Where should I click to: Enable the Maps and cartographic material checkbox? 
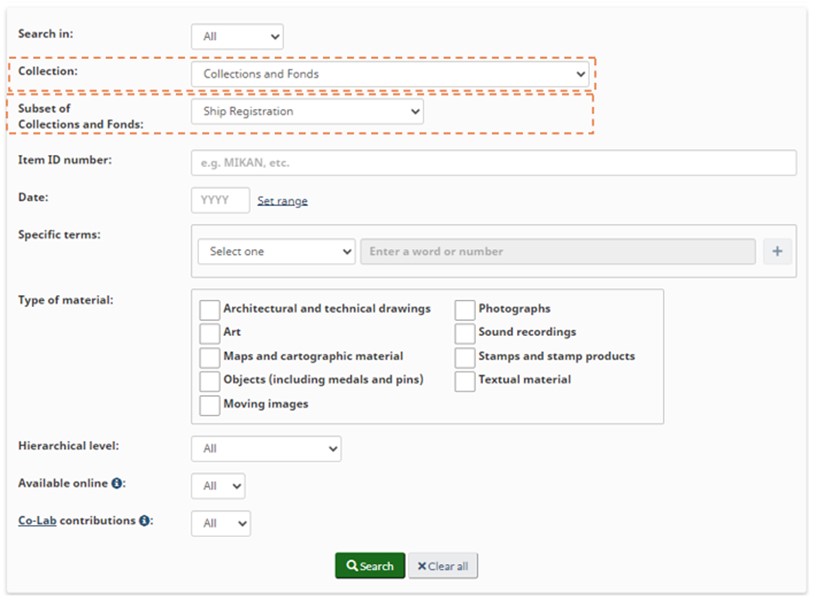click(x=209, y=357)
